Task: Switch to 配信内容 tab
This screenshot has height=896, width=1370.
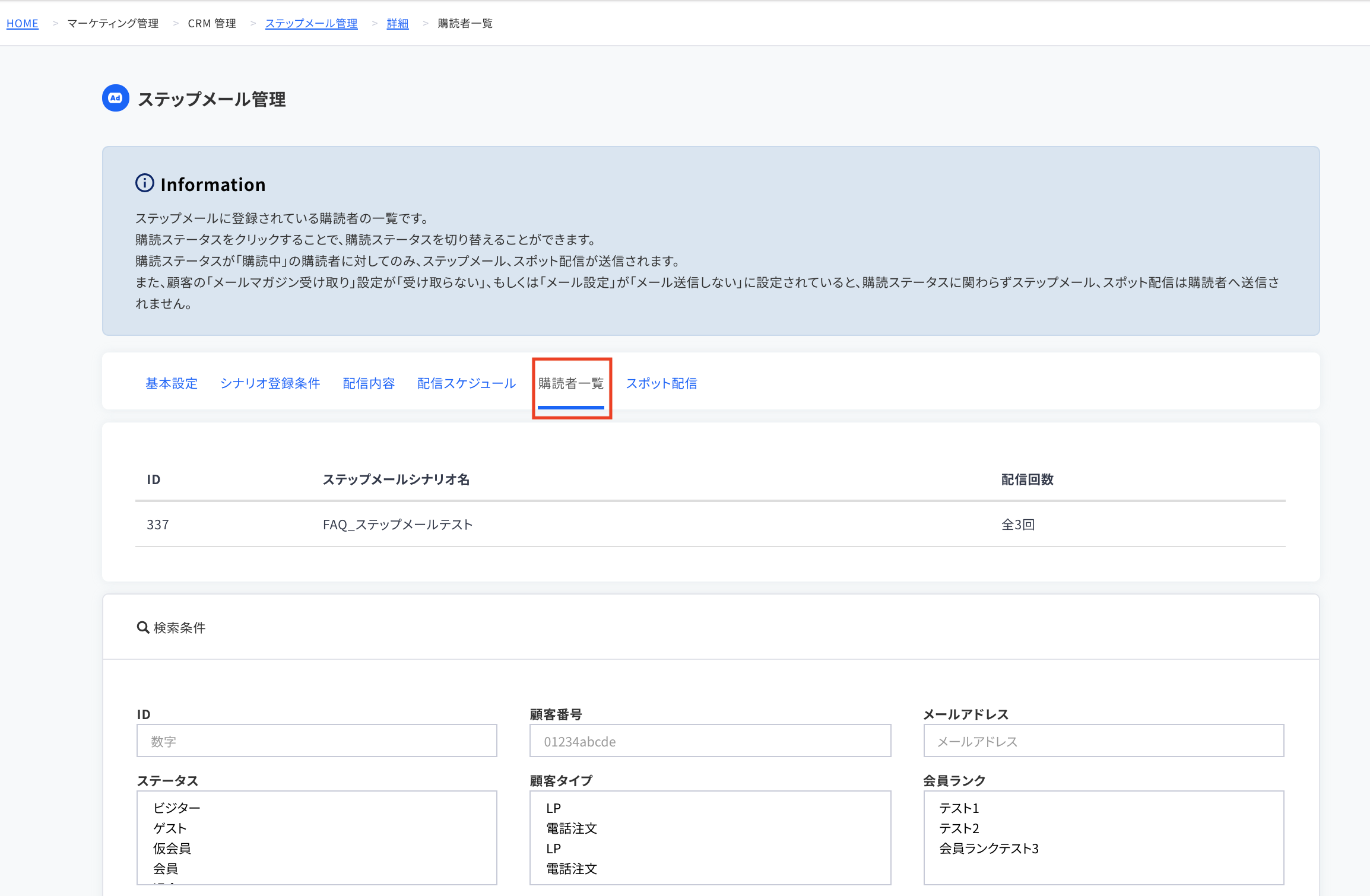Action: (369, 383)
